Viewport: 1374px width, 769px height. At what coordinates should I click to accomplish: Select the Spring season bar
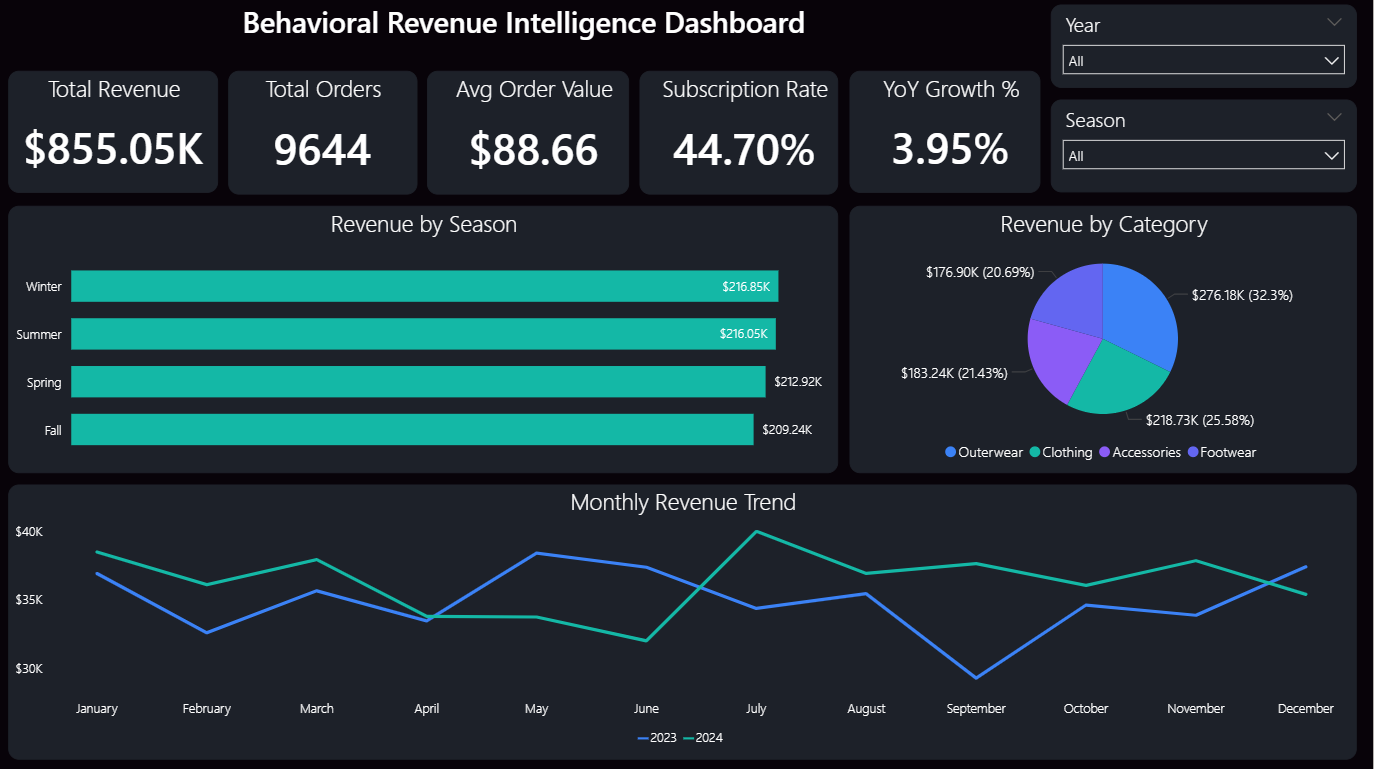[415, 382]
